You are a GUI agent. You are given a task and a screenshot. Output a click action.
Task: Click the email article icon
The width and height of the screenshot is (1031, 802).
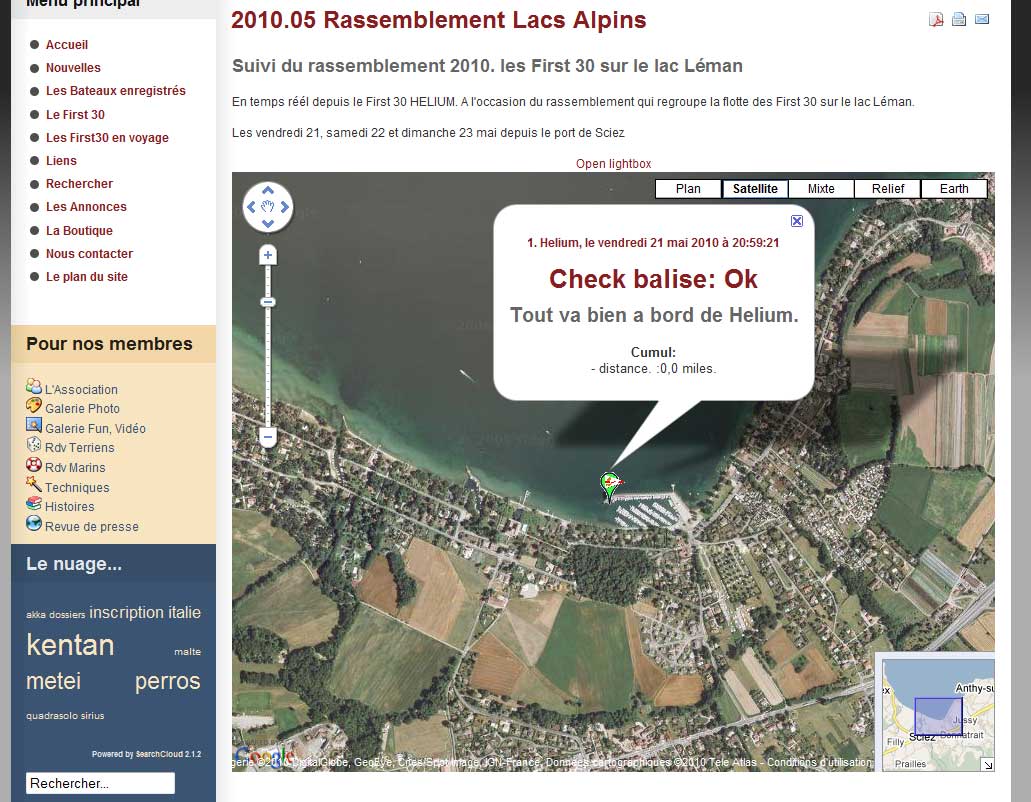(982, 19)
